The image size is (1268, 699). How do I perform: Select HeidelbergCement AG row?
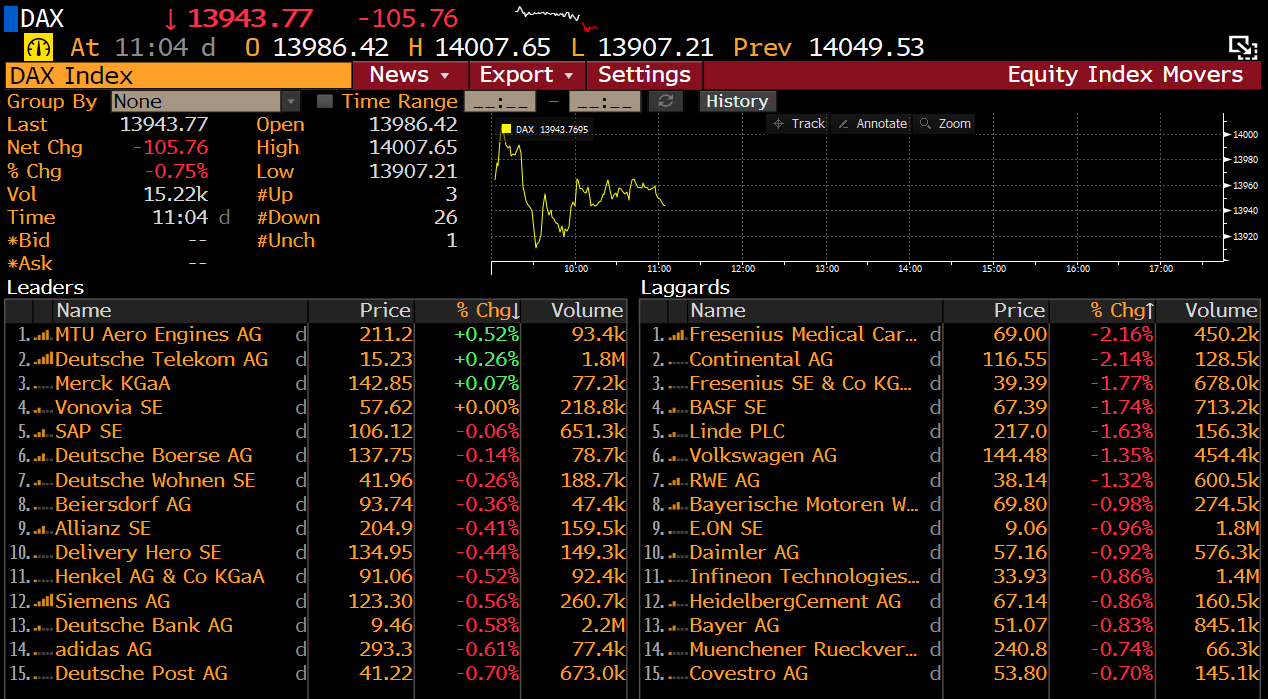950,601
